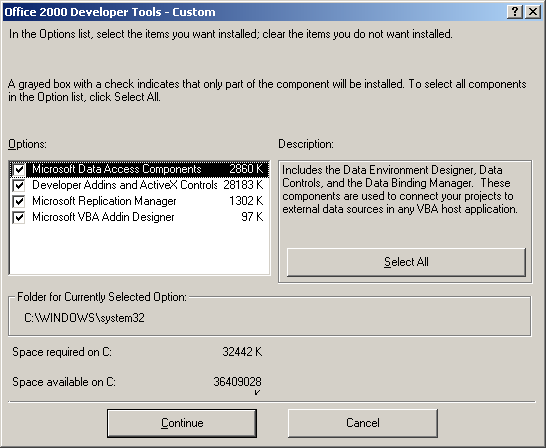Toggle Developer Addins and ActiveX Controls checkbox
Viewport: 546px width, 448px height.
[x=19, y=186]
